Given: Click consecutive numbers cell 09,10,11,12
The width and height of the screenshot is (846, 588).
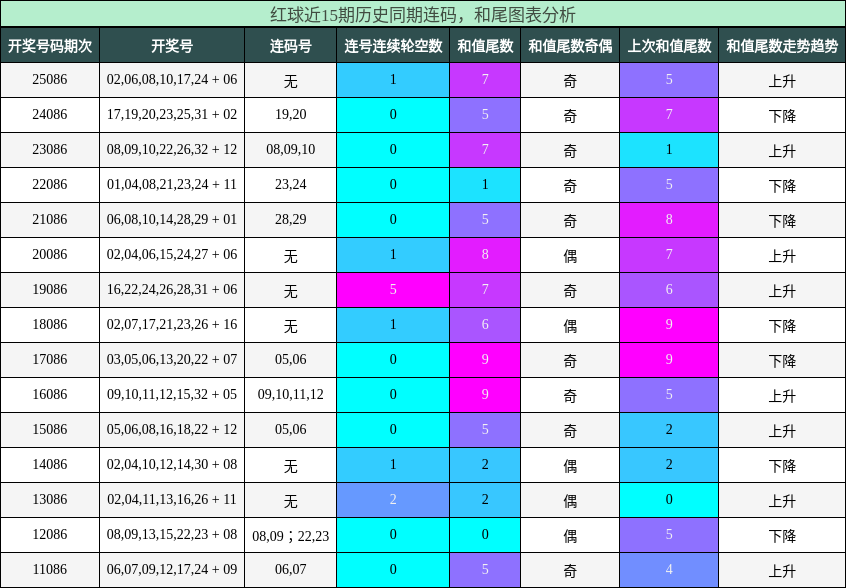Looking at the screenshot, I should pyautogui.click(x=290, y=395).
